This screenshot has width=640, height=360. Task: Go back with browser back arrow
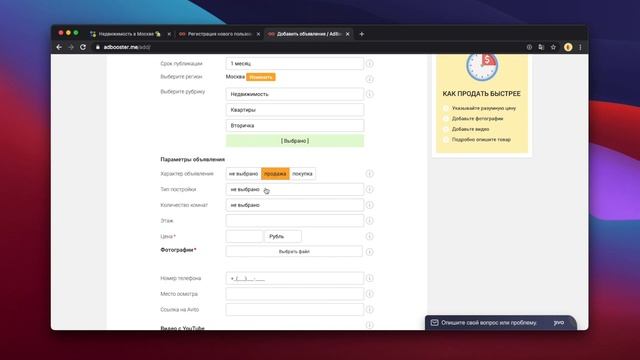[x=59, y=47]
